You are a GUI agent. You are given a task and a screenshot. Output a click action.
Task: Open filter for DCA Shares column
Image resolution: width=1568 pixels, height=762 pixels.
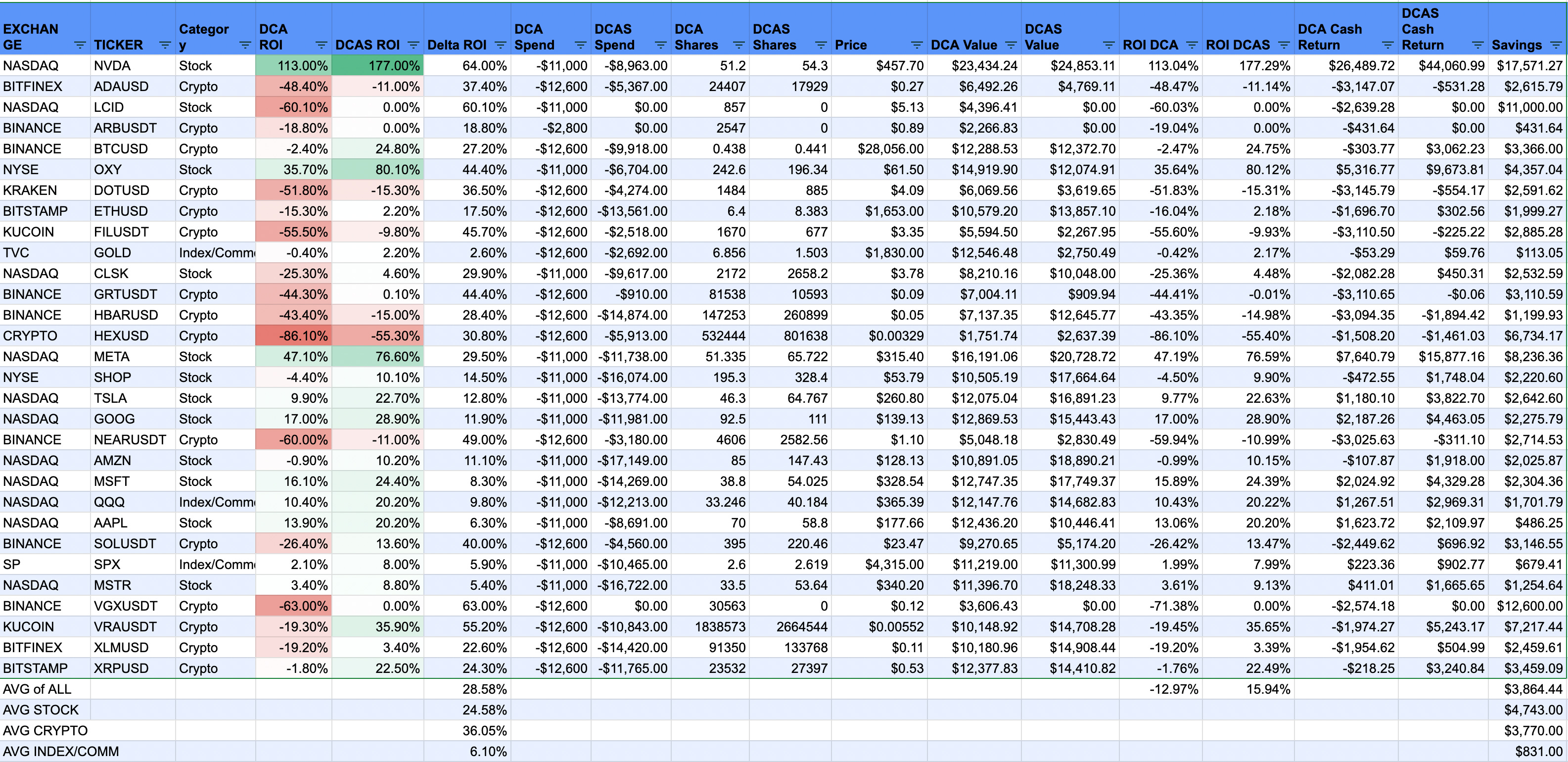coord(739,45)
